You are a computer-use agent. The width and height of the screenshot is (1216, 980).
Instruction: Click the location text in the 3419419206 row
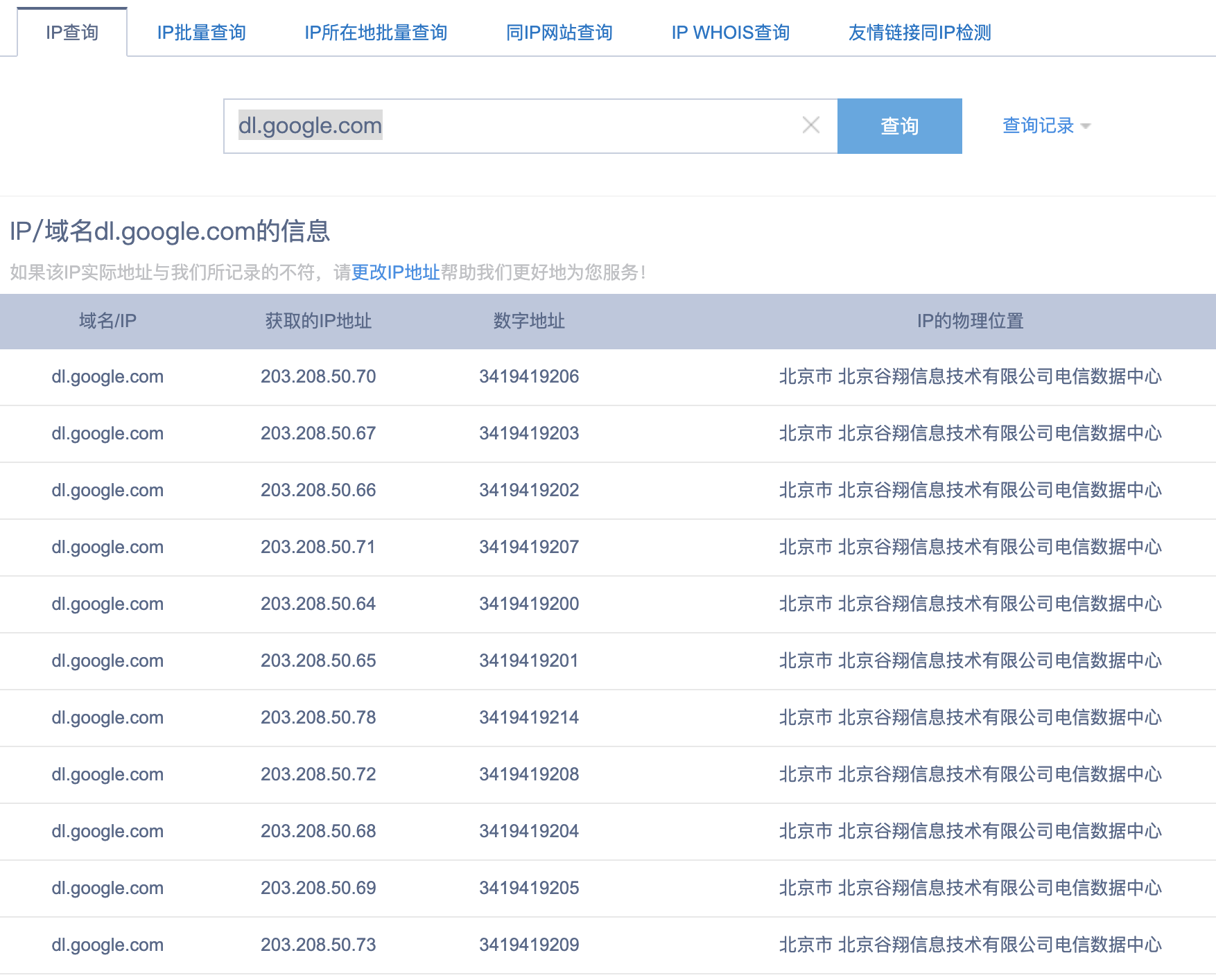(x=970, y=376)
